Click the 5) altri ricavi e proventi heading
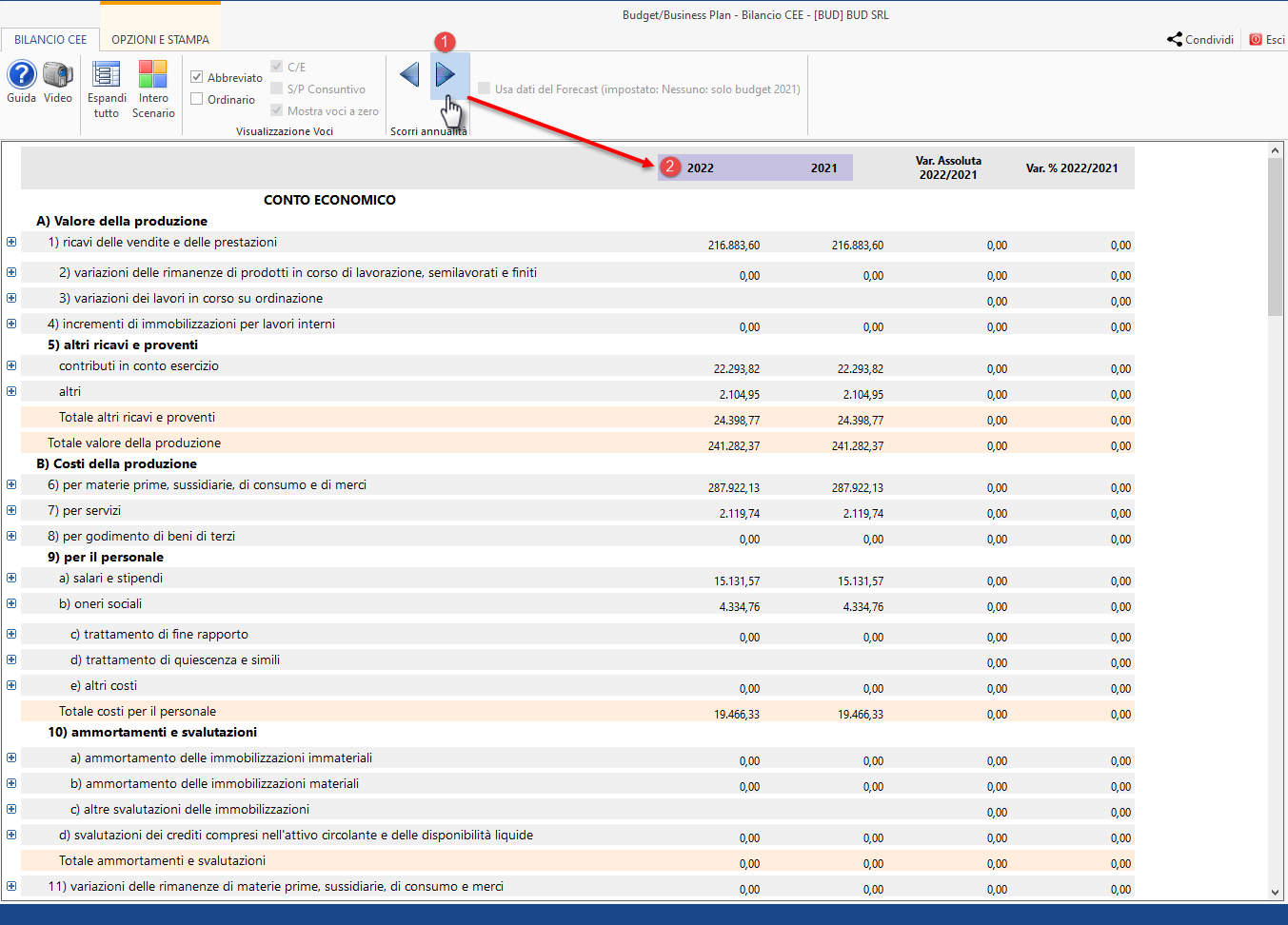This screenshot has width=1288, height=925. click(x=123, y=344)
